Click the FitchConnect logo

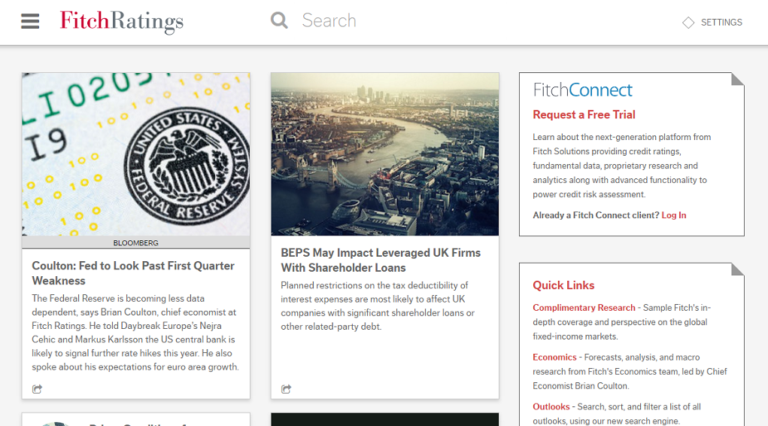click(x=582, y=90)
